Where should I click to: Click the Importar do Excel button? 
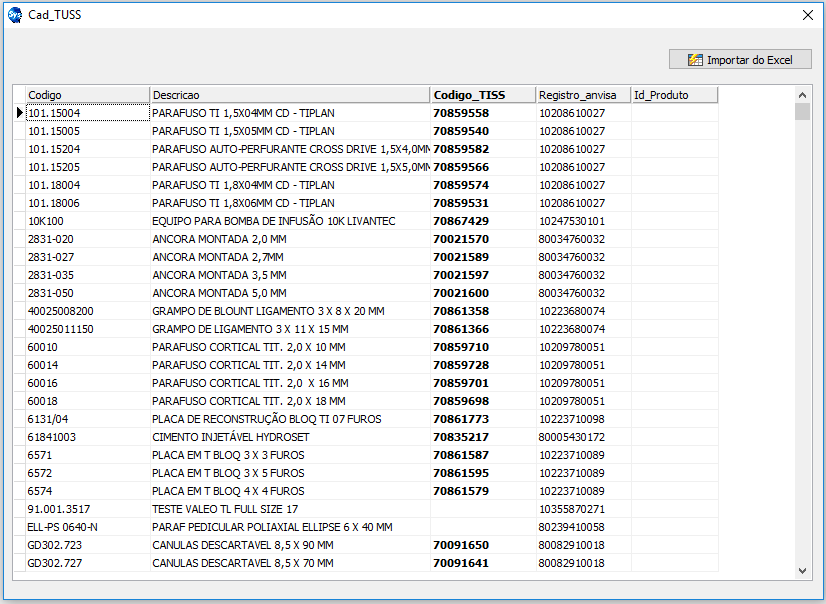(740, 60)
